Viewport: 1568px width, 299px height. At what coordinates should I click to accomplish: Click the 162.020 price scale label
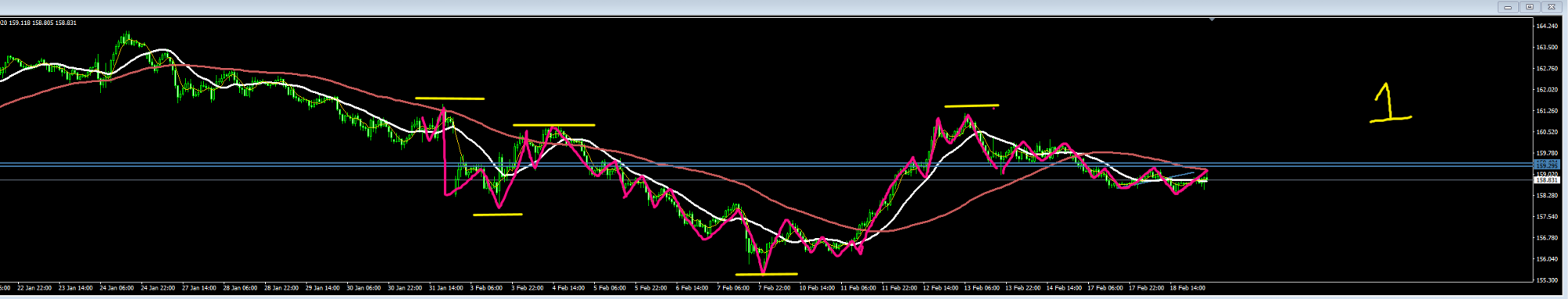(1546, 89)
